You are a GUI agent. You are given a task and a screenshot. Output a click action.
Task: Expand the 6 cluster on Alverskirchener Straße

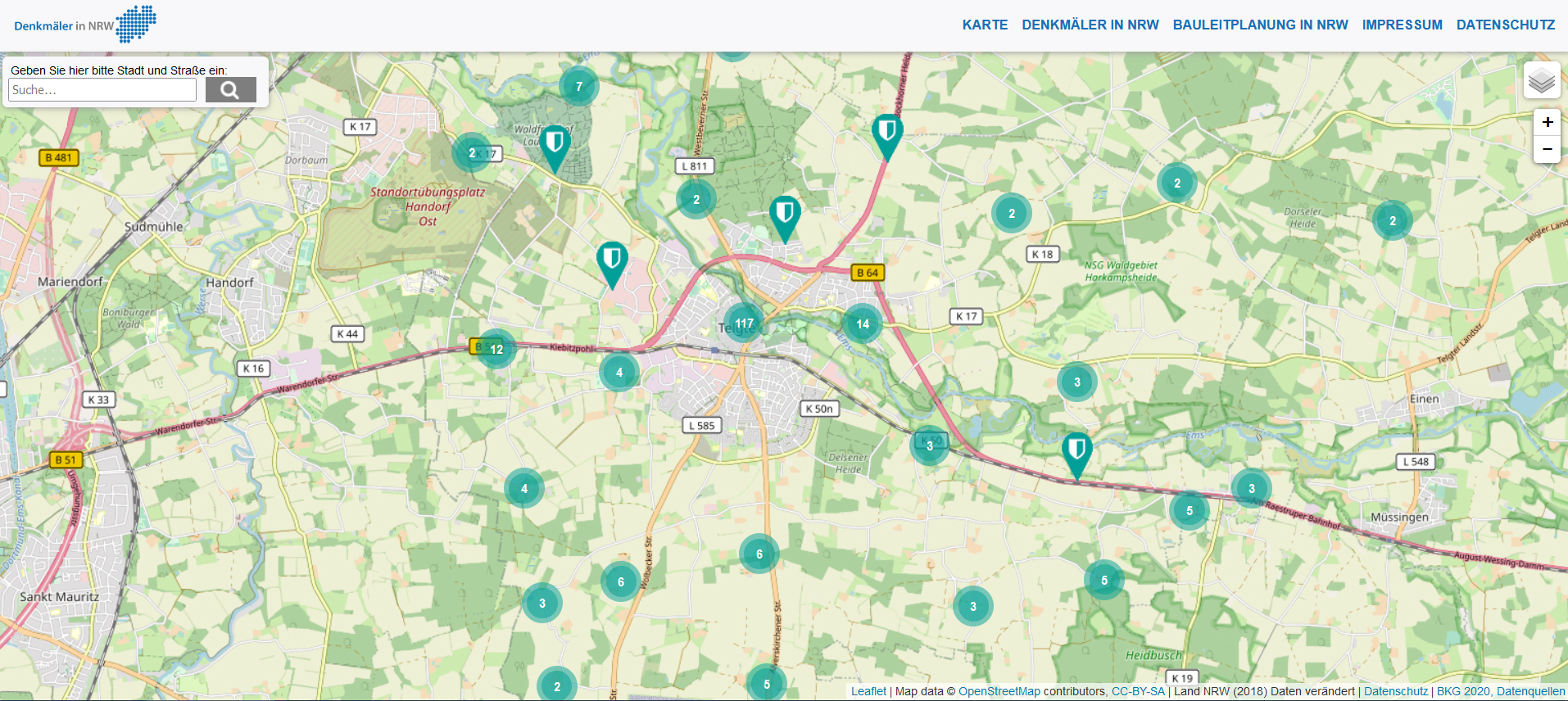[759, 554]
